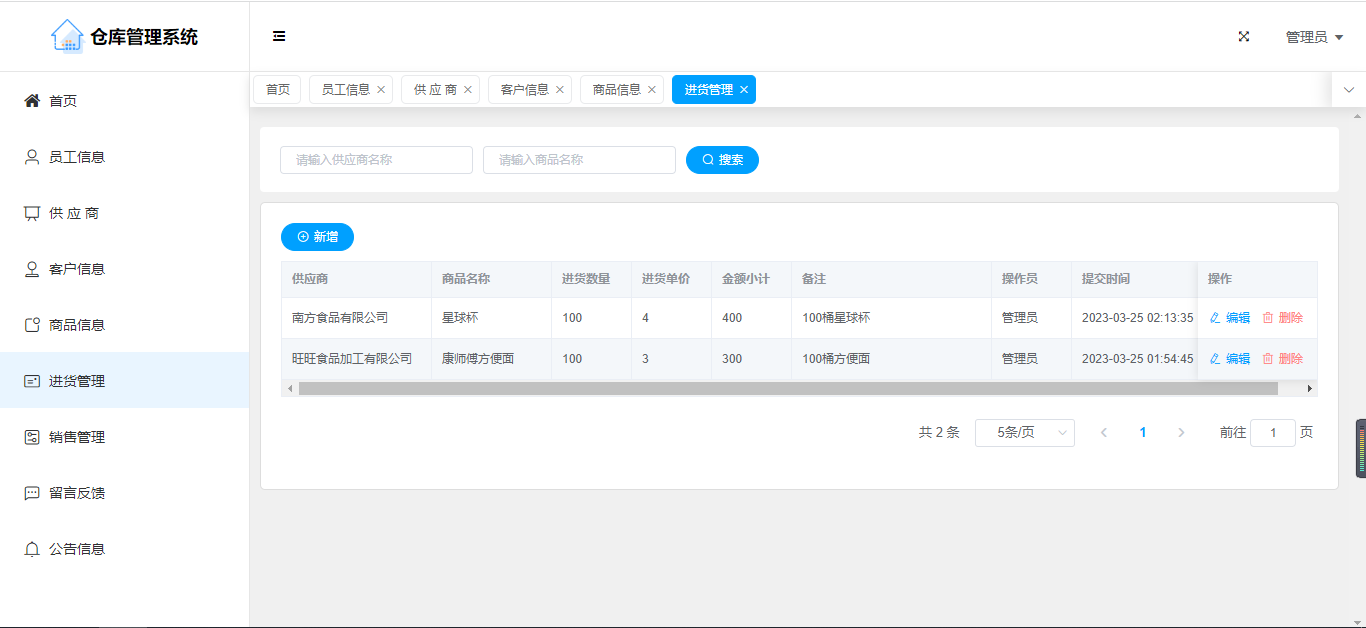
Task: Close the 商品信息 tab
Action: click(652, 90)
